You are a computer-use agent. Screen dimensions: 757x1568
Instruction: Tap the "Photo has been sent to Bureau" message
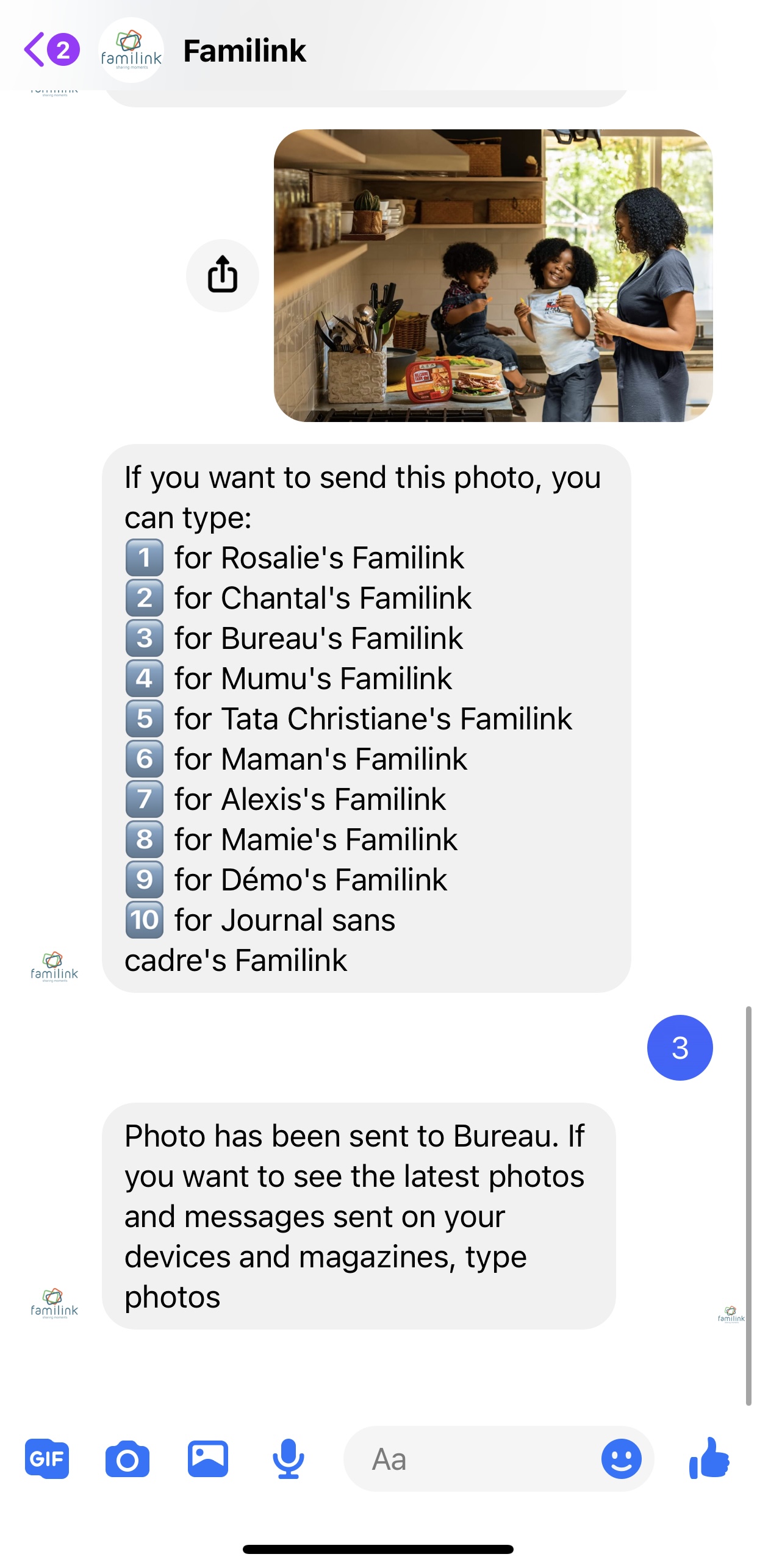tap(358, 1215)
